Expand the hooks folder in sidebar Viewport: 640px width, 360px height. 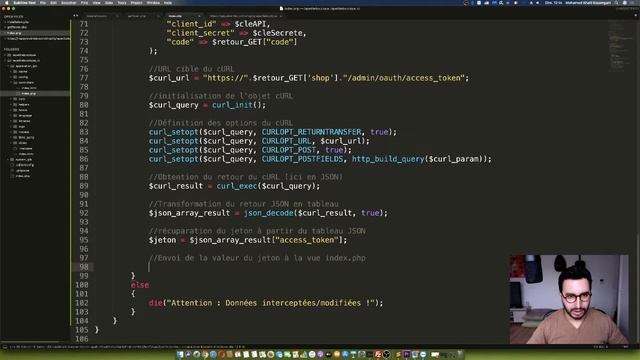coord(11,110)
